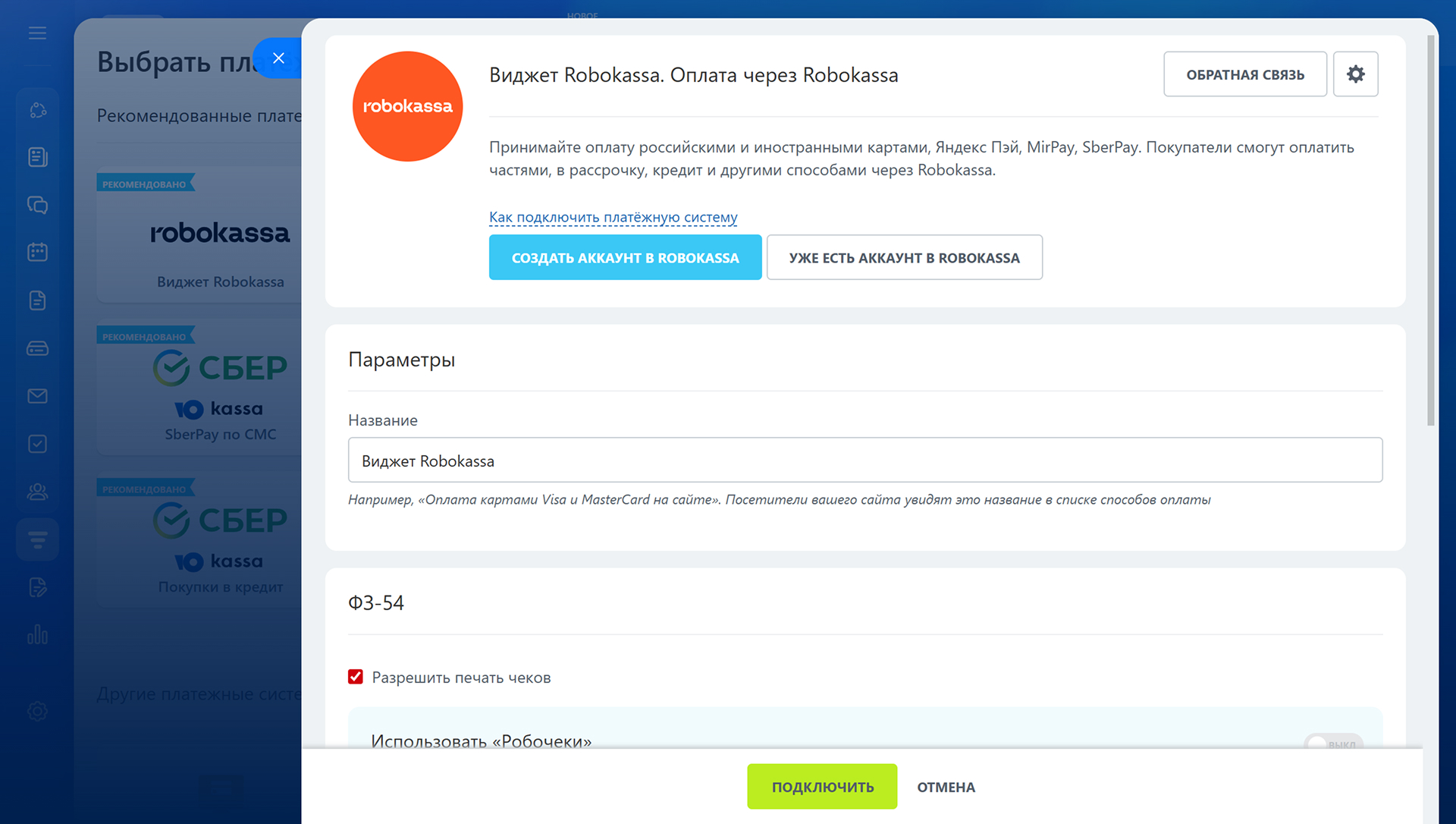Click the gear settings button in widget header

point(1355,74)
